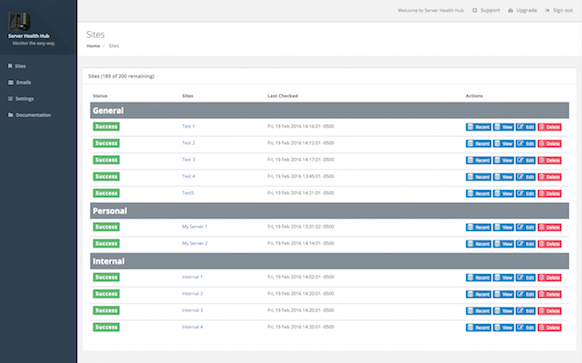Open the Test 3 site link
The height and width of the screenshot is (363, 582).
(188, 160)
